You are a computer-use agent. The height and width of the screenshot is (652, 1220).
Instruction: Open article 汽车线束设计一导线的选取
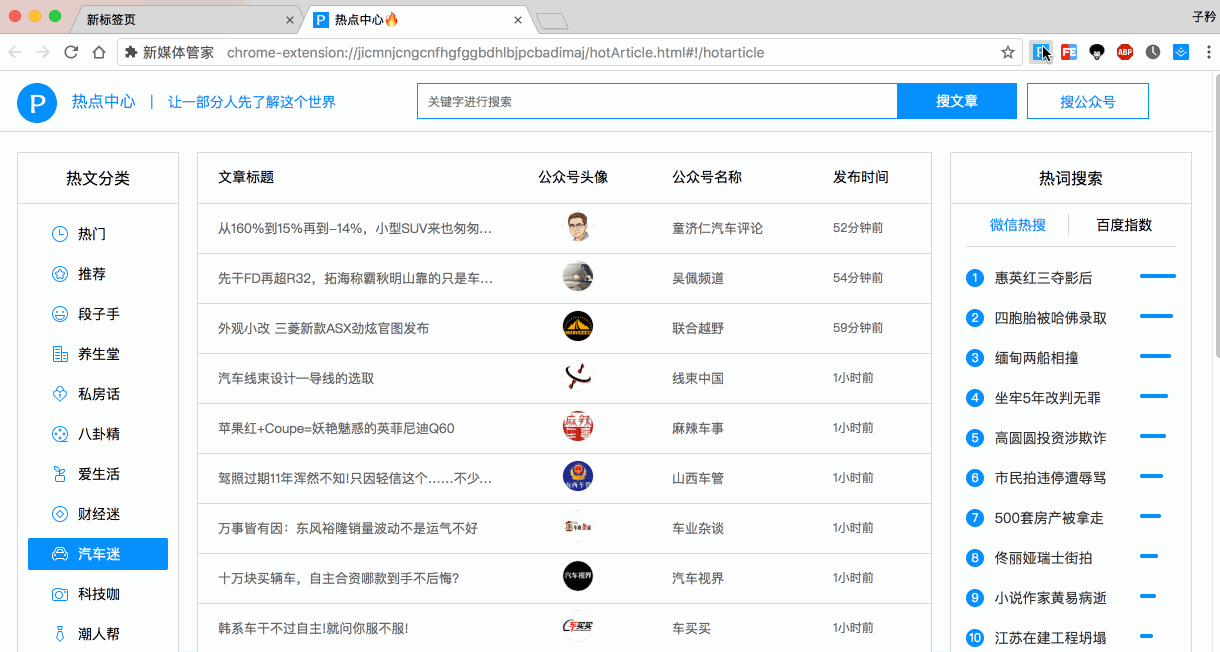[x=296, y=377]
